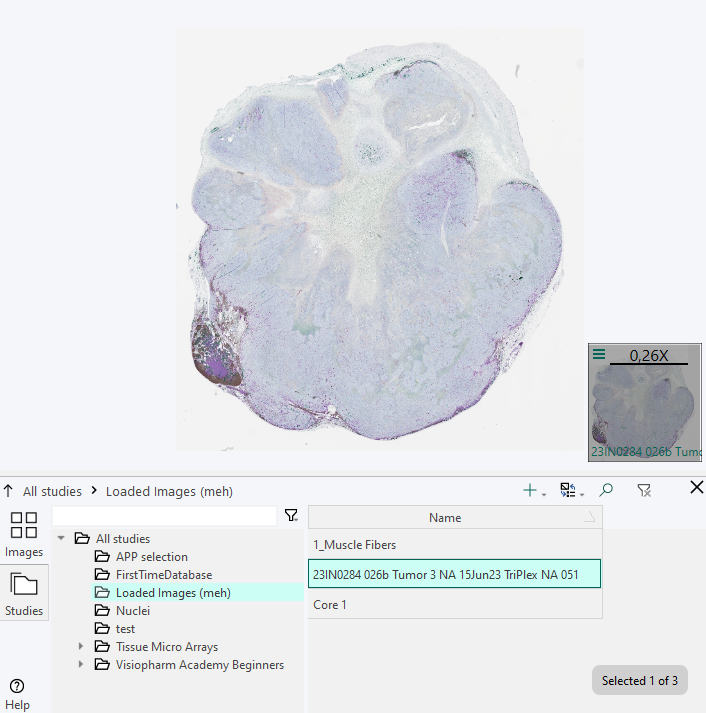Expand the Visiopharm Academy Beginners node
Screen dimensions: 706x713
point(80,664)
